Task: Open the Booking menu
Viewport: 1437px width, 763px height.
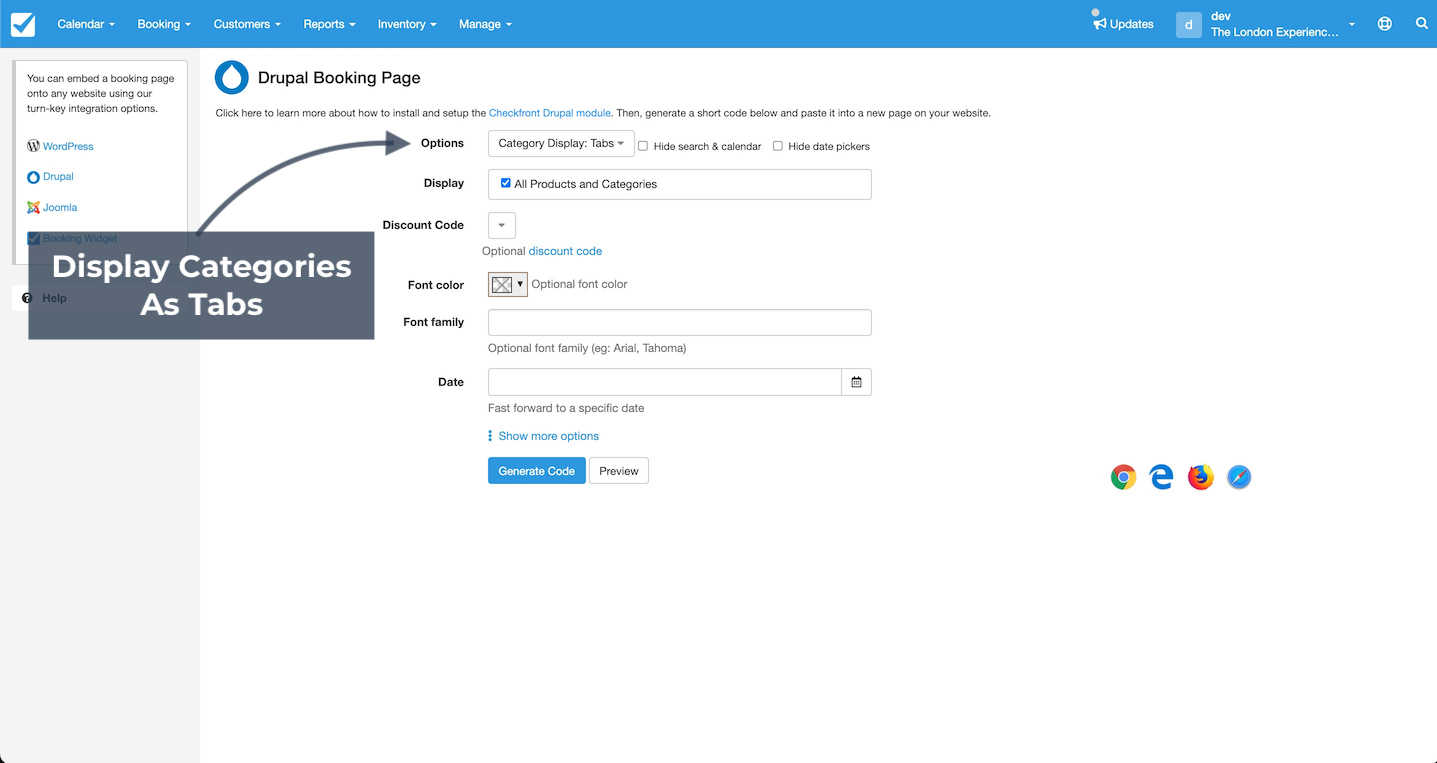Action: pos(164,24)
